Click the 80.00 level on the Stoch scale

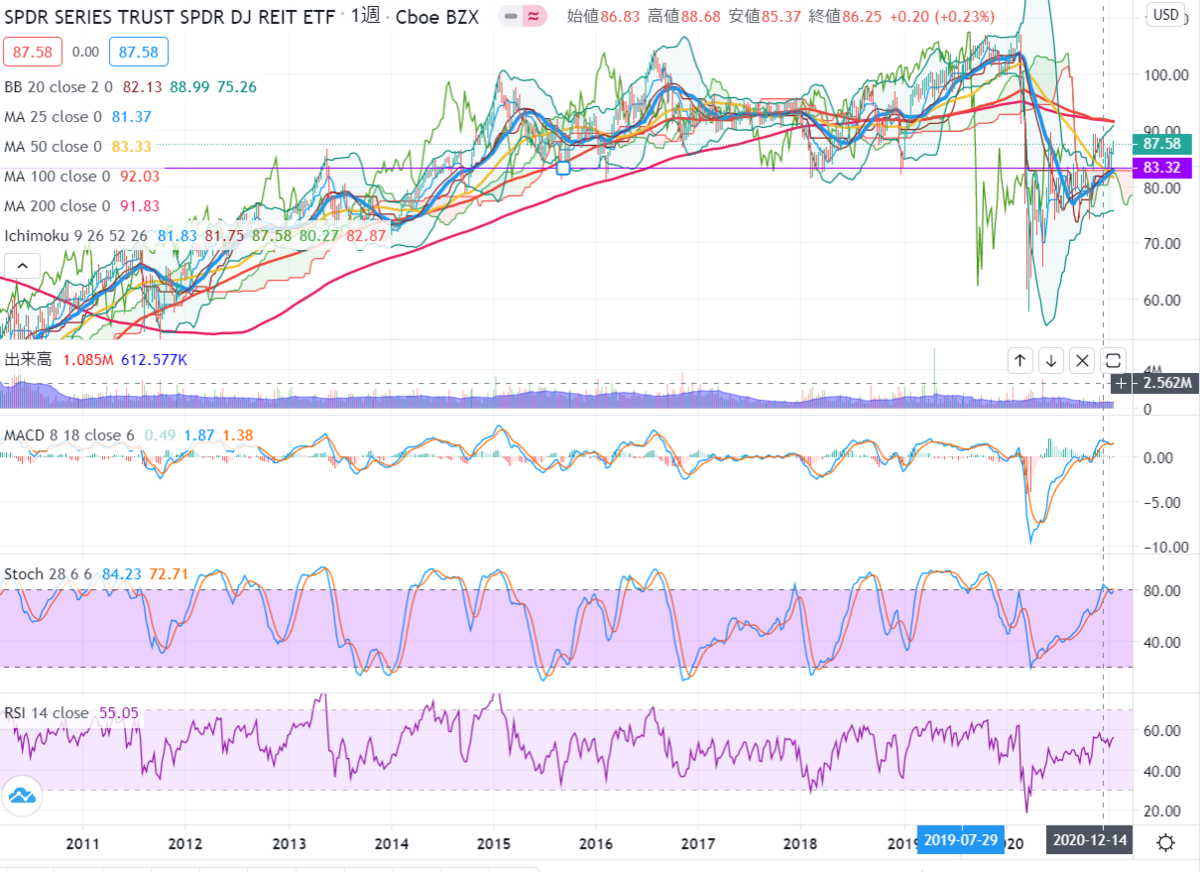point(1162,590)
